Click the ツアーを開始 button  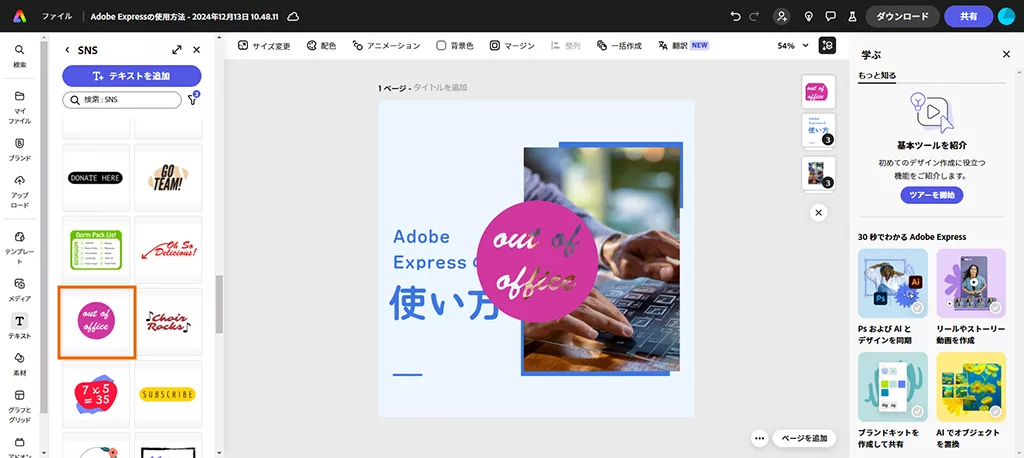click(932, 195)
